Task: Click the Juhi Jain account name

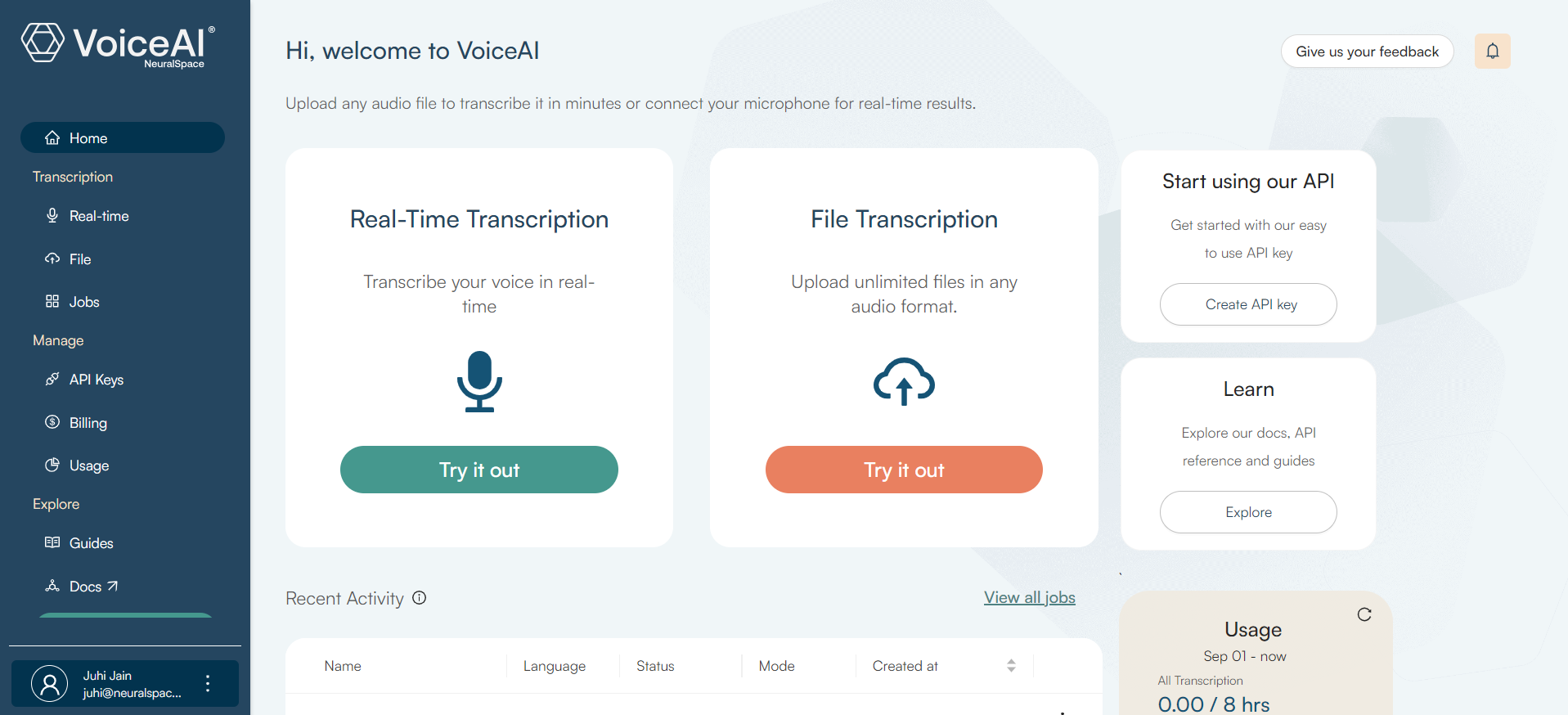Action: 107,676
